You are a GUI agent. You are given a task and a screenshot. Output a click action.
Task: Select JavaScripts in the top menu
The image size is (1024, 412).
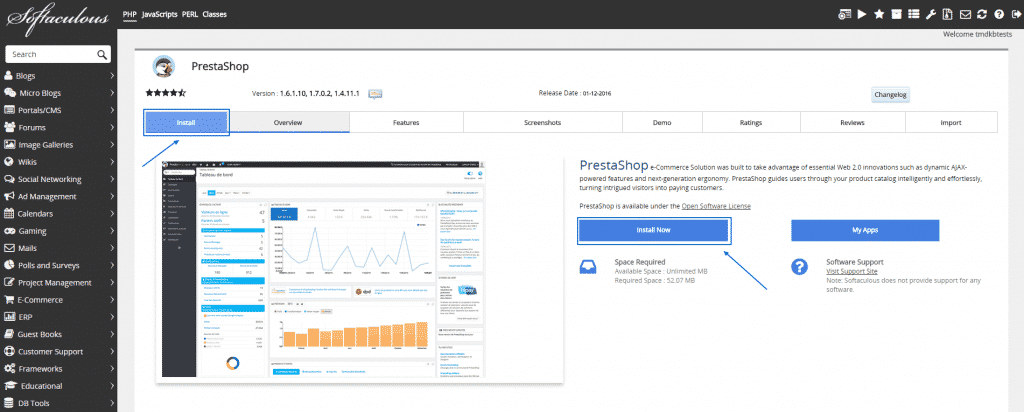click(x=159, y=14)
